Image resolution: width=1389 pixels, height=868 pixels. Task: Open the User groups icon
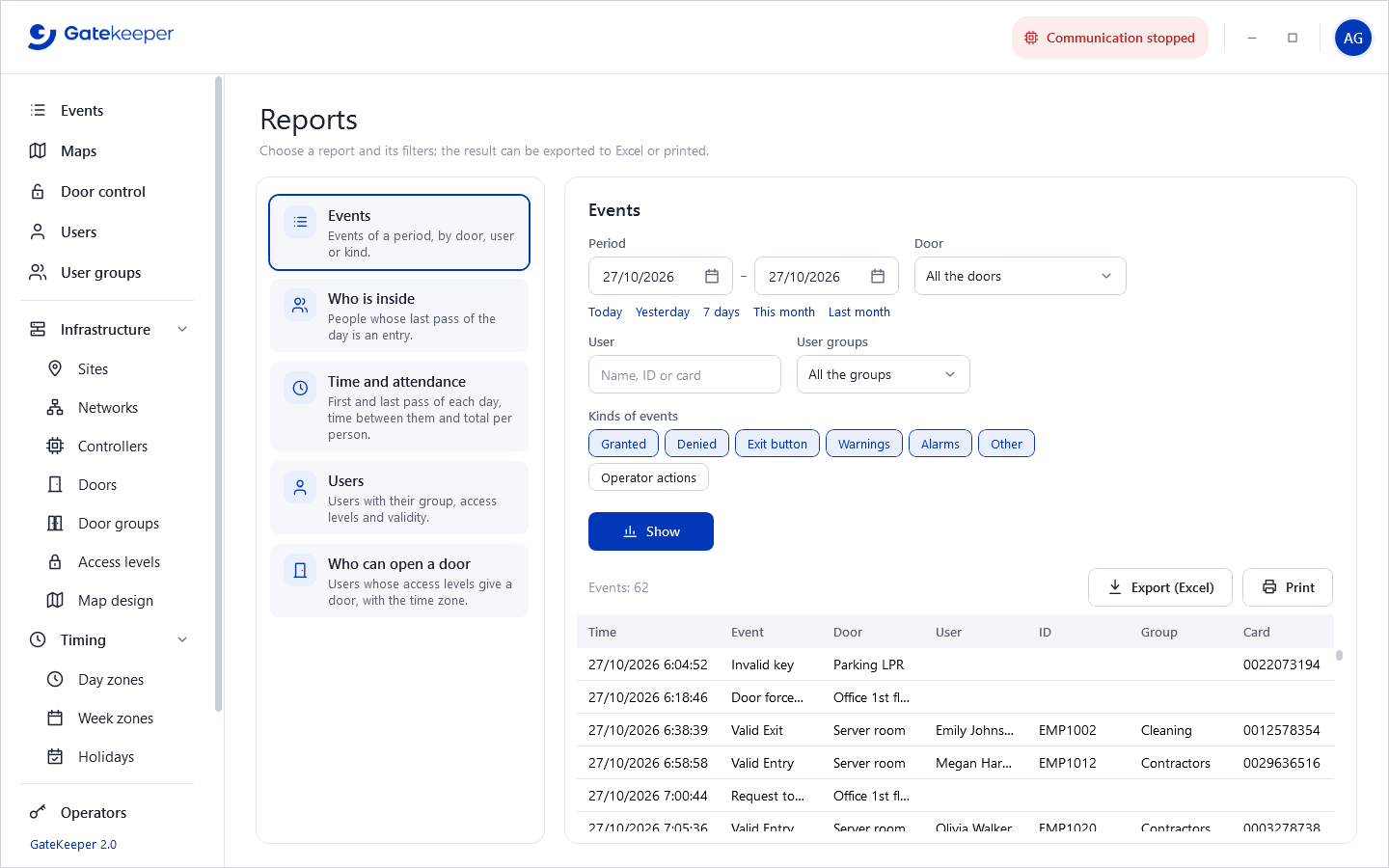pyautogui.click(x=38, y=272)
